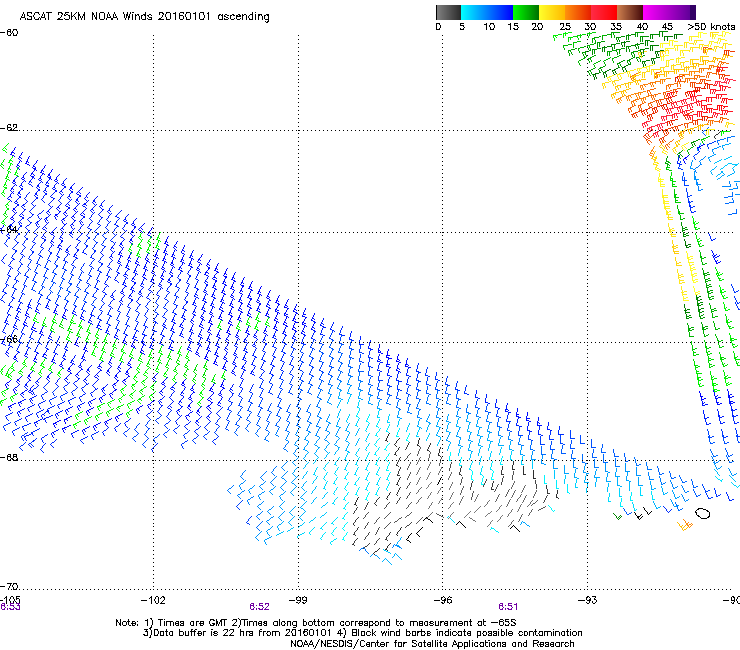
Task: Click the purple '6:51' time label
Action: pos(508,607)
